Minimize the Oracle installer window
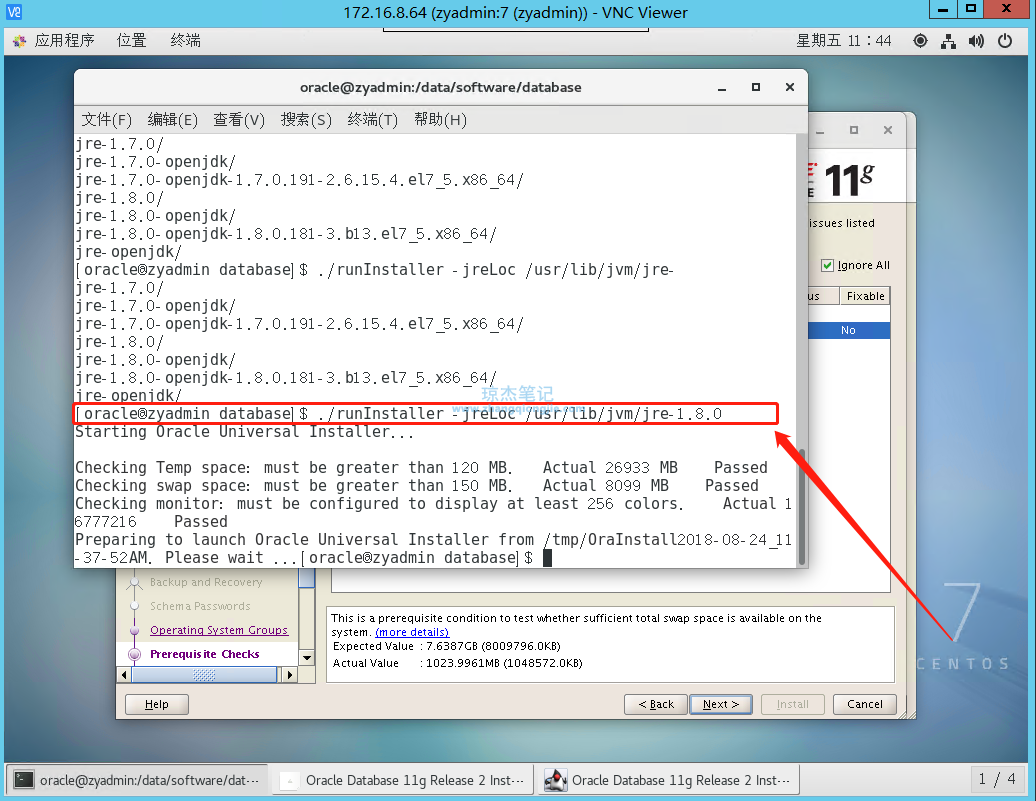The image size is (1036, 801). point(820,131)
